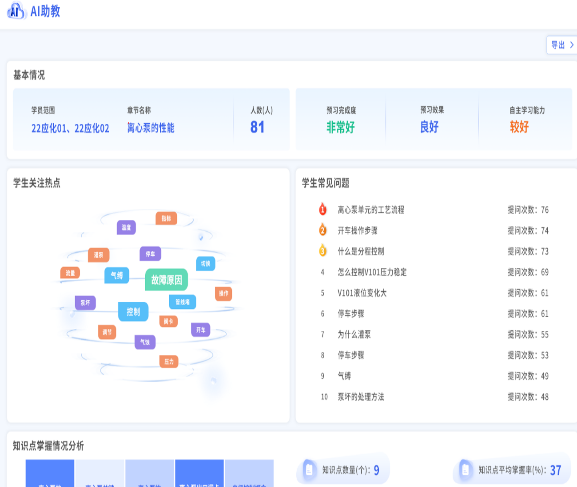Click the 非常好 preview completion card
Image resolution: width=577 pixels, height=487 pixels.
341,119
